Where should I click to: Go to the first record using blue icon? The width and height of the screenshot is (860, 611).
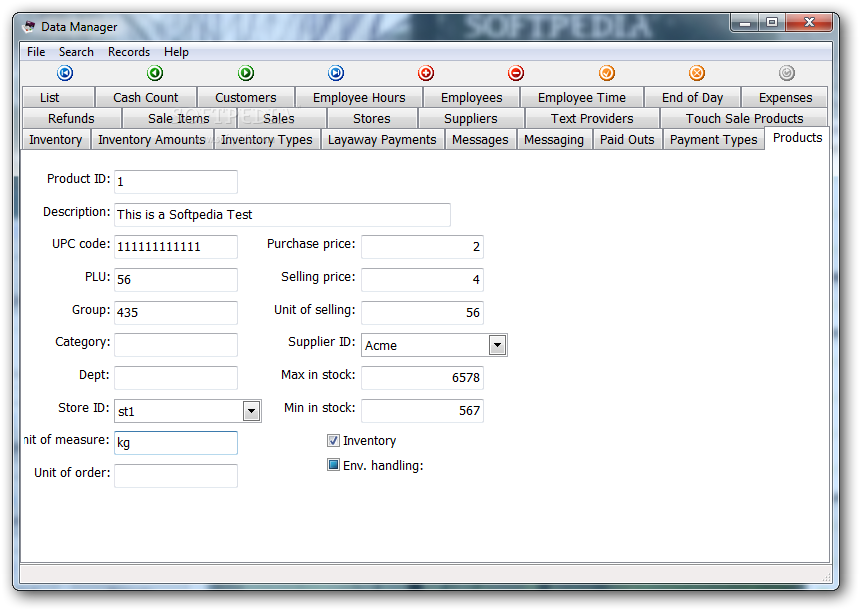[65, 73]
